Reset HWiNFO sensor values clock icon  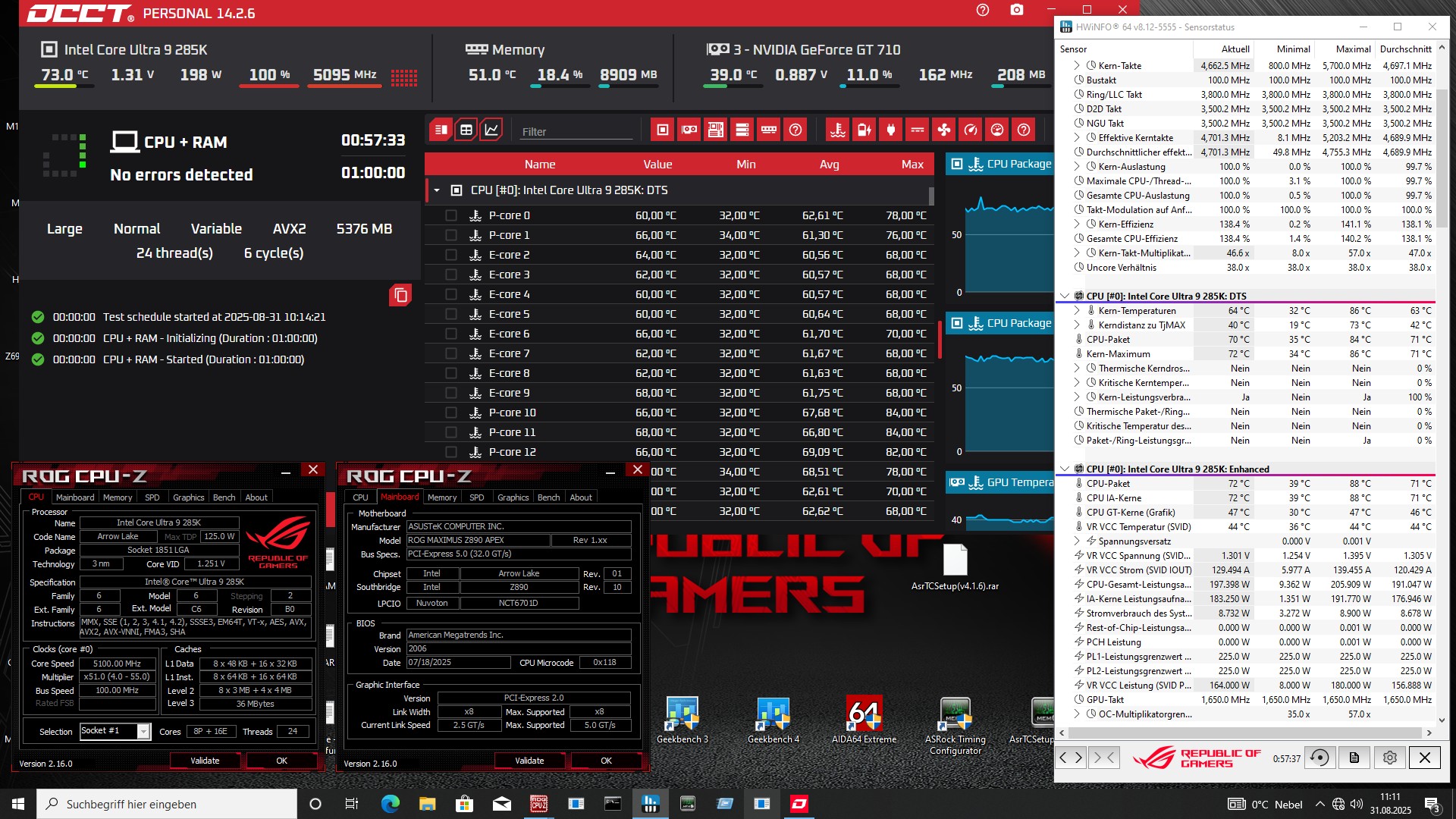tap(1319, 758)
